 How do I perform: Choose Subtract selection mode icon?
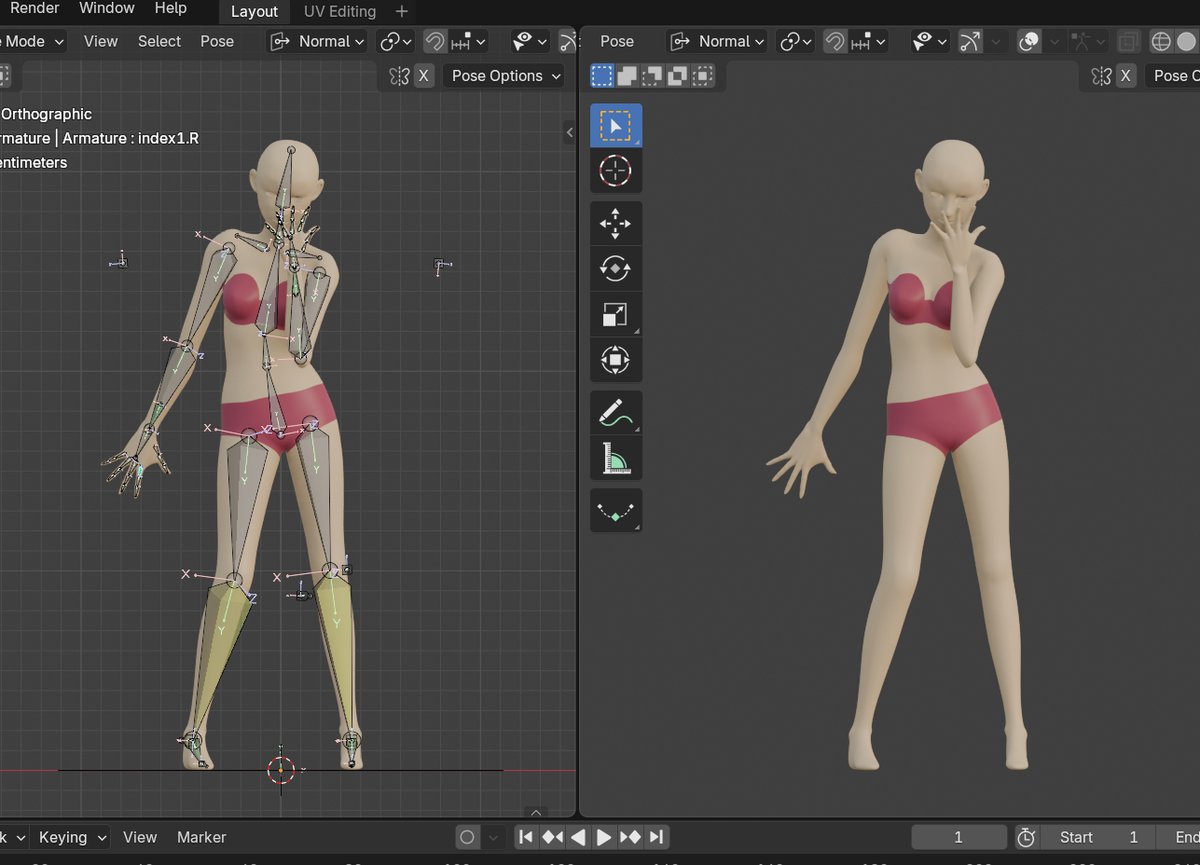pos(652,75)
